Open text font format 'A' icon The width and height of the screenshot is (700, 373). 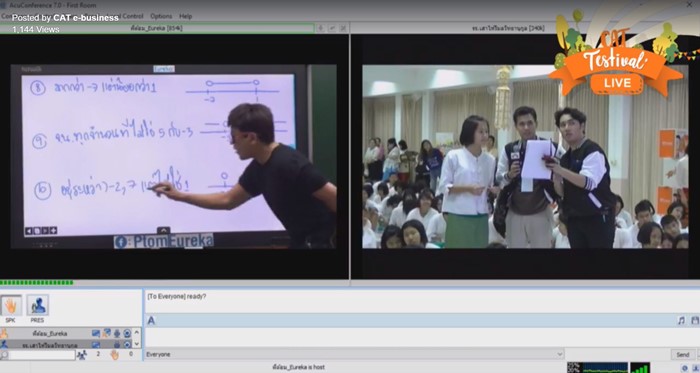tap(151, 320)
